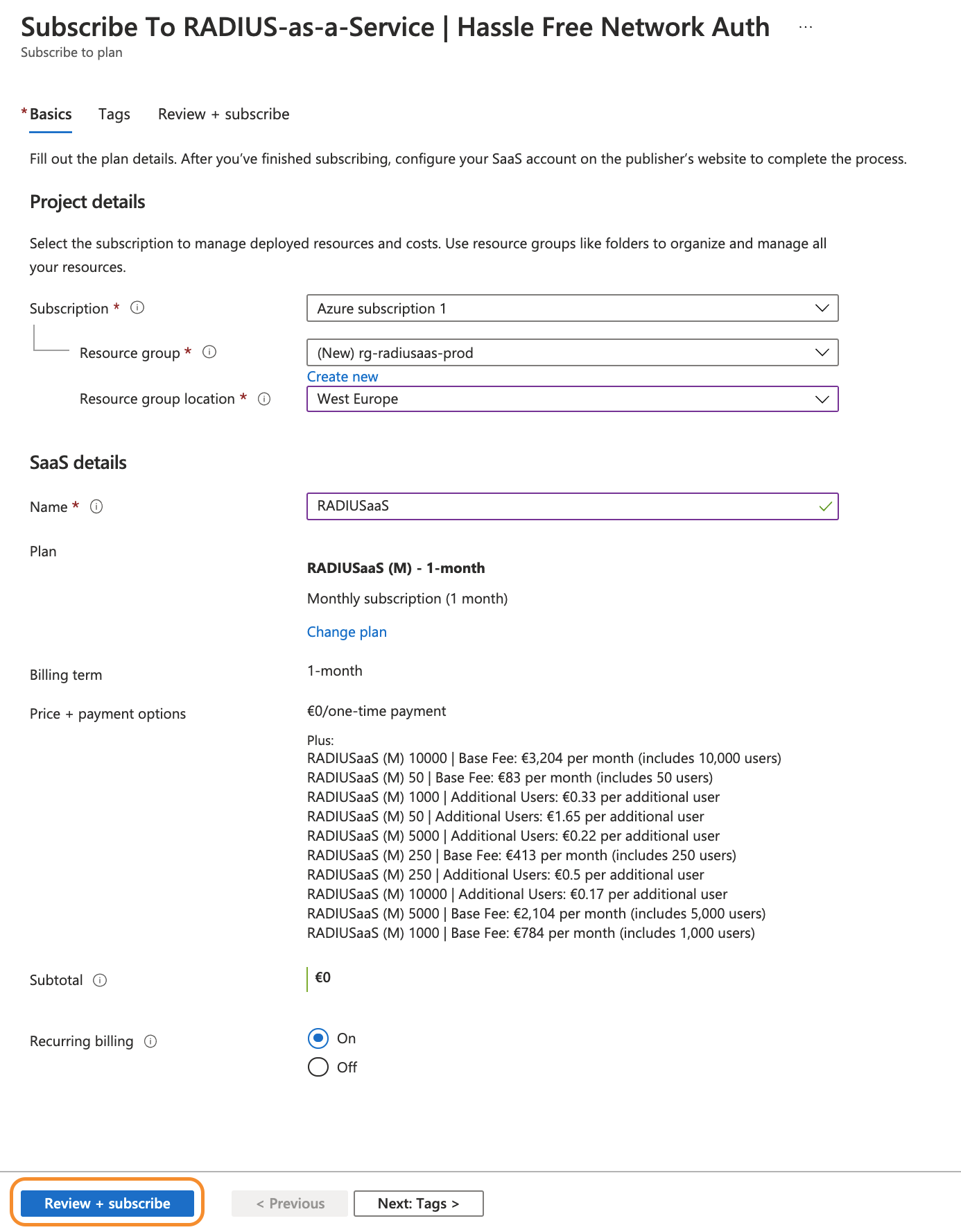Image resolution: width=961 pixels, height=1232 pixels.
Task: Open the Azure subscription 1 dropdown
Action: point(572,308)
